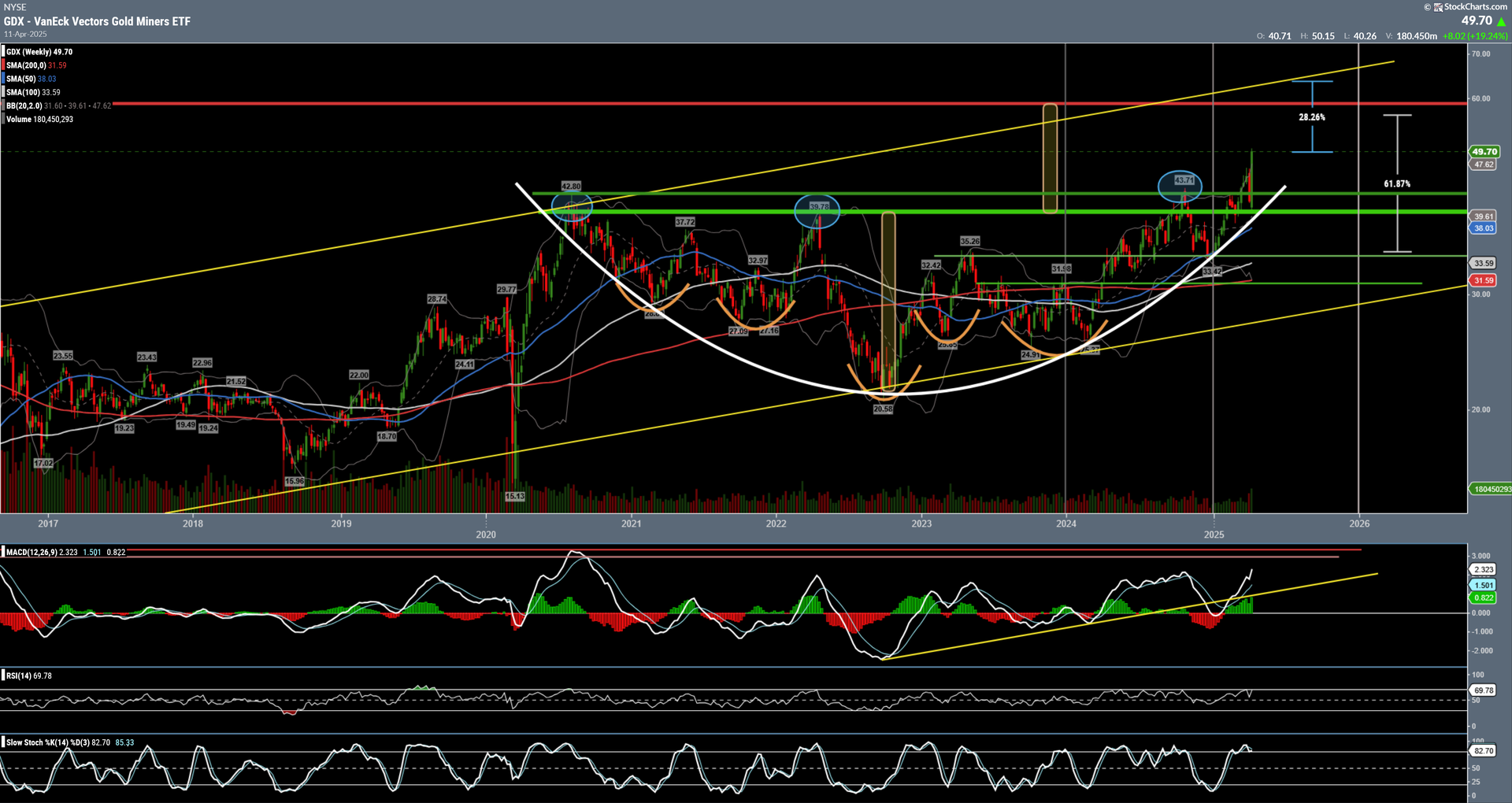The image size is (1512, 803).
Task: Click the 24.11 low label
Action: tap(465, 364)
